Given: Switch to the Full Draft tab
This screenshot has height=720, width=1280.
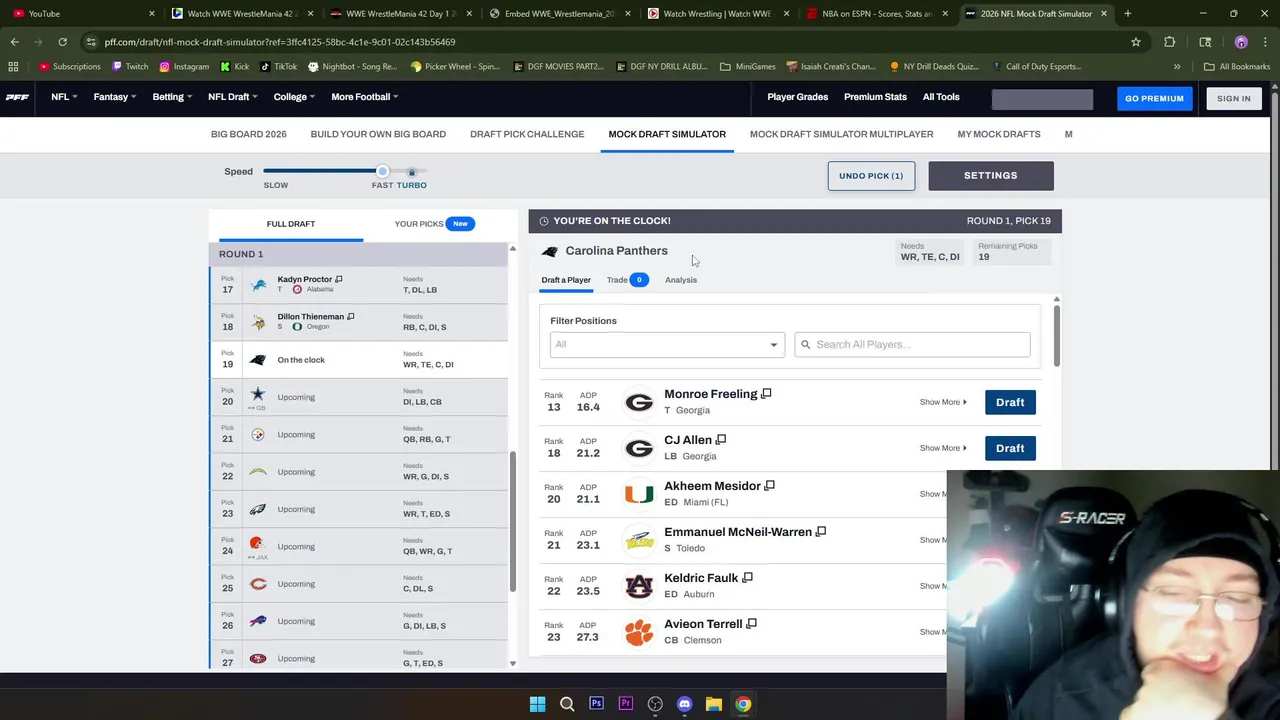Looking at the screenshot, I should [291, 224].
